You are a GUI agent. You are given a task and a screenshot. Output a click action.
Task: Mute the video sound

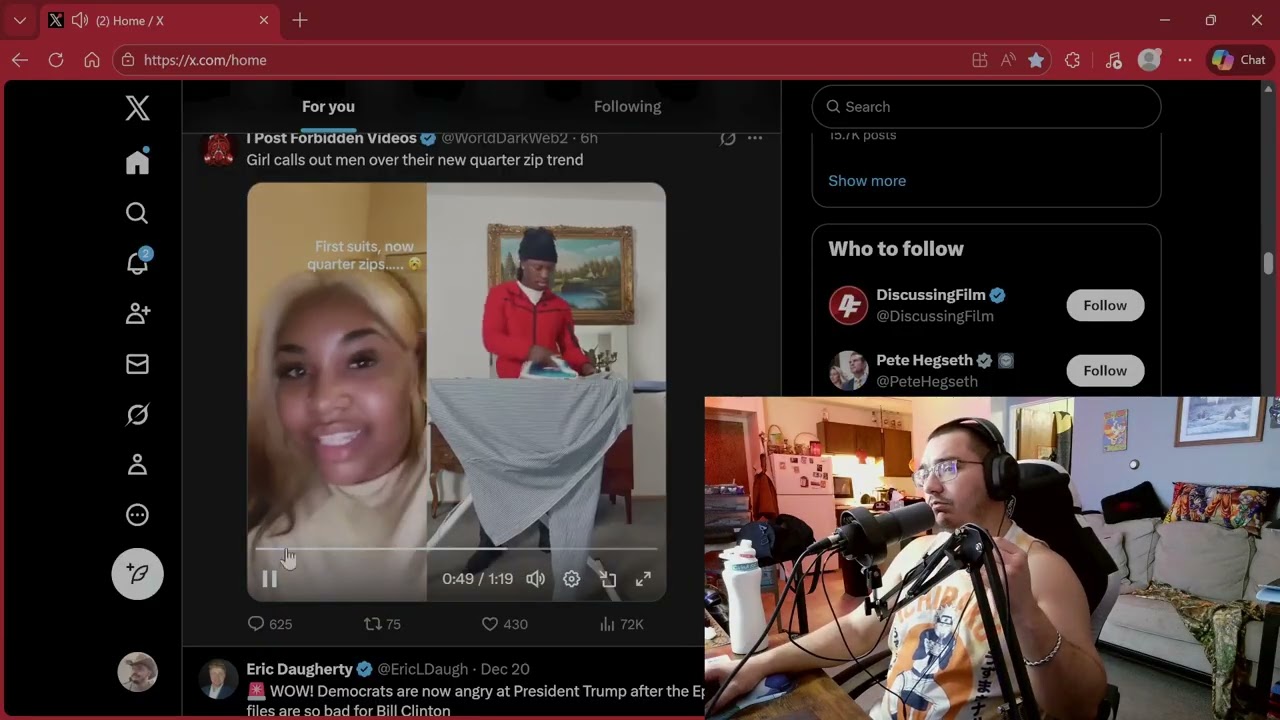point(536,579)
